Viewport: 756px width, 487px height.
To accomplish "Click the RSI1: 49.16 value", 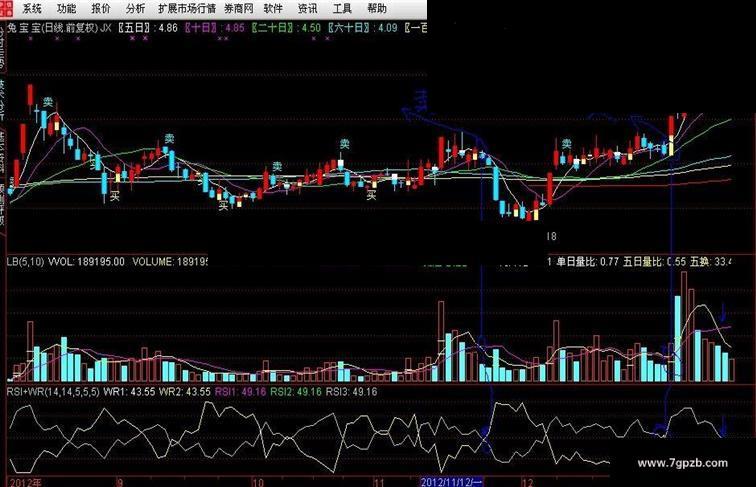I will 240,391.
